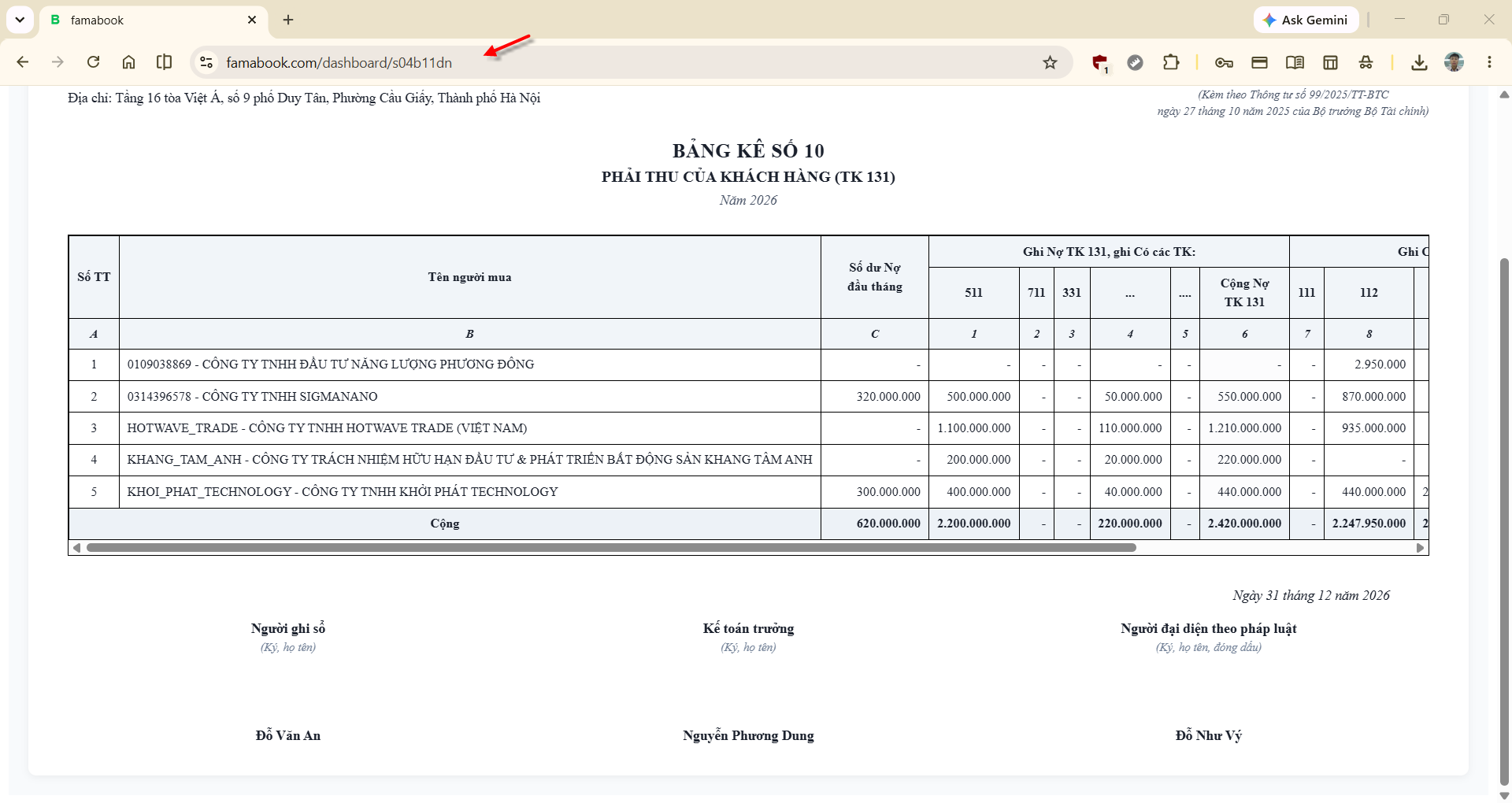Click the '711' column header
Viewport: 1512px width, 803px height.
(x=1036, y=292)
